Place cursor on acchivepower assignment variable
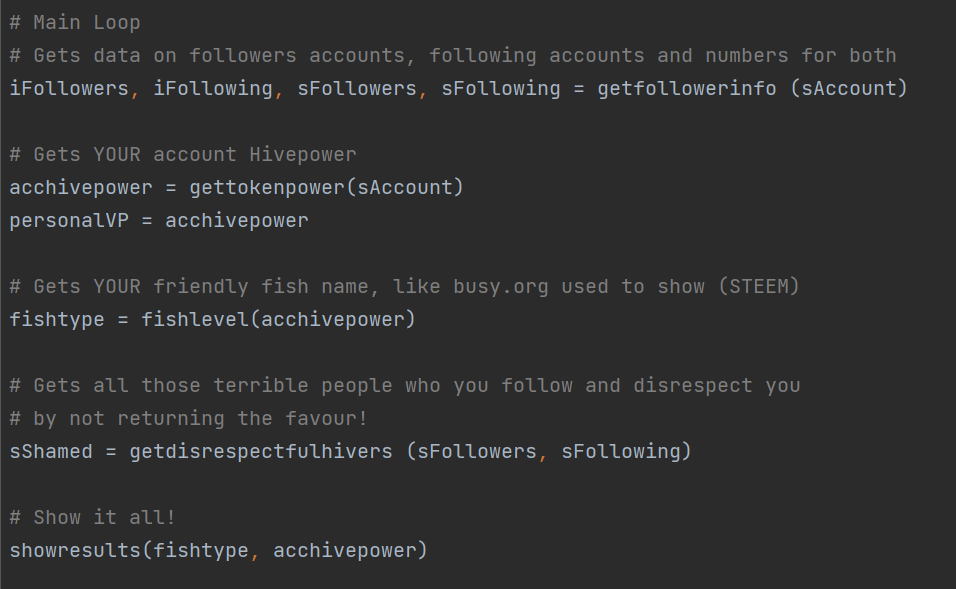 80,187
